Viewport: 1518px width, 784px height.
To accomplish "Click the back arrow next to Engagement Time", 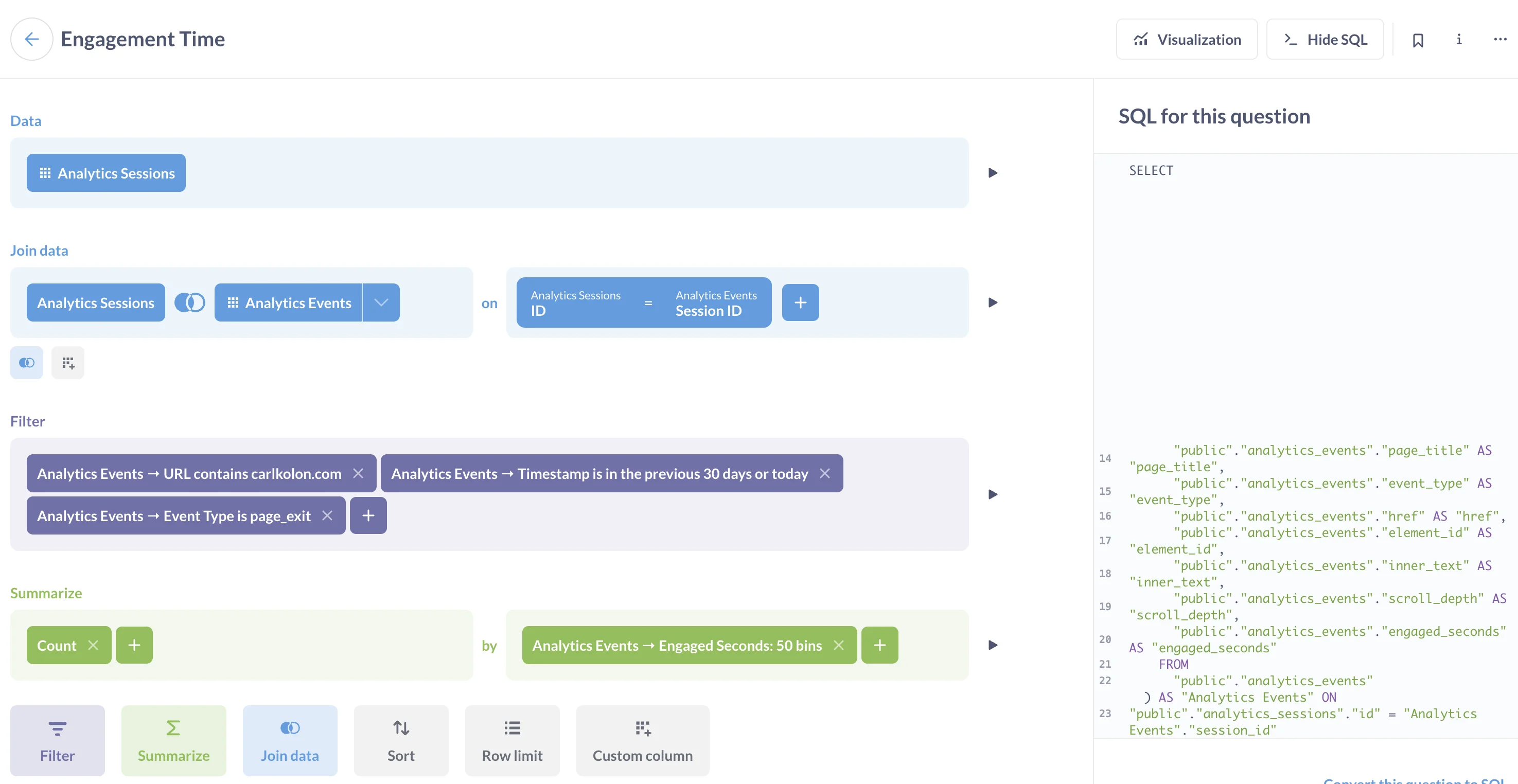I will [x=32, y=39].
